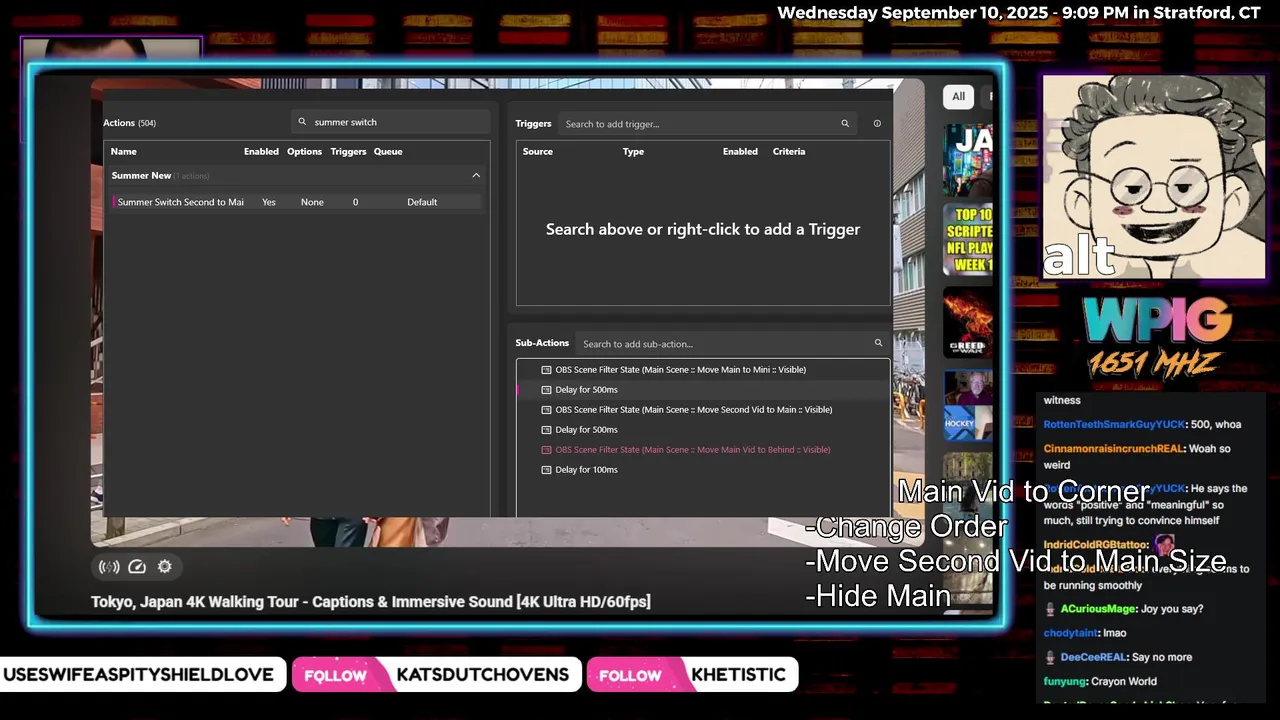Open the Hockey video thumbnail

click(x=968, y=405)
